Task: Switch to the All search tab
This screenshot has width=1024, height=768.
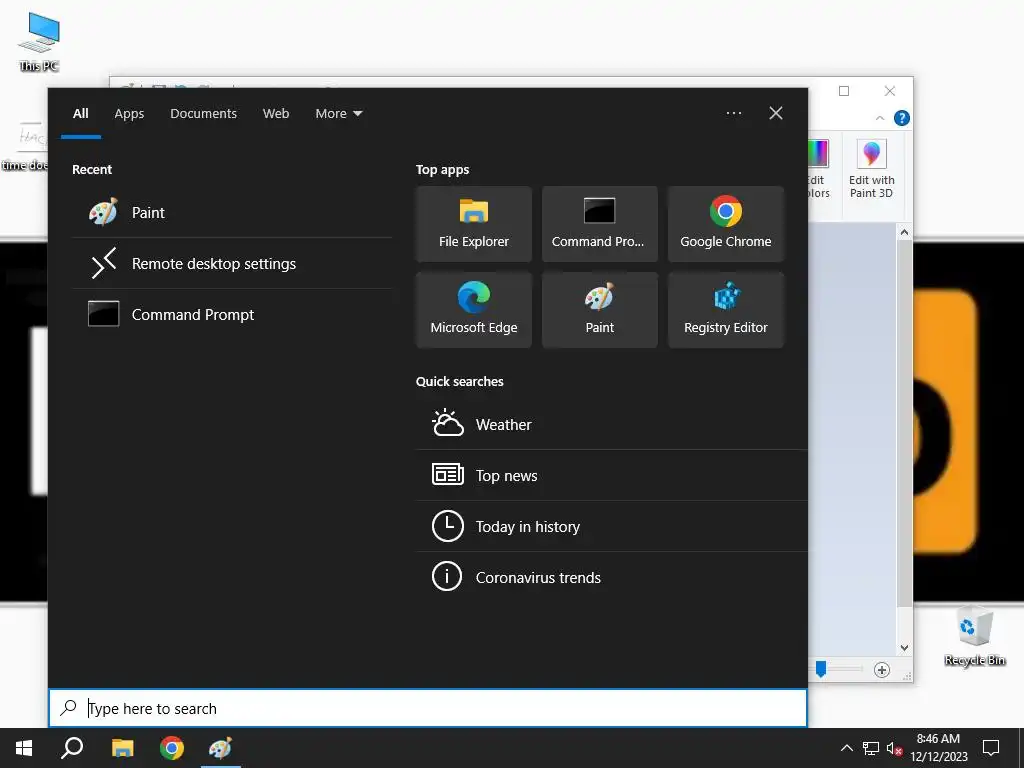Action: pyautogui.click(x=81, y=114)
